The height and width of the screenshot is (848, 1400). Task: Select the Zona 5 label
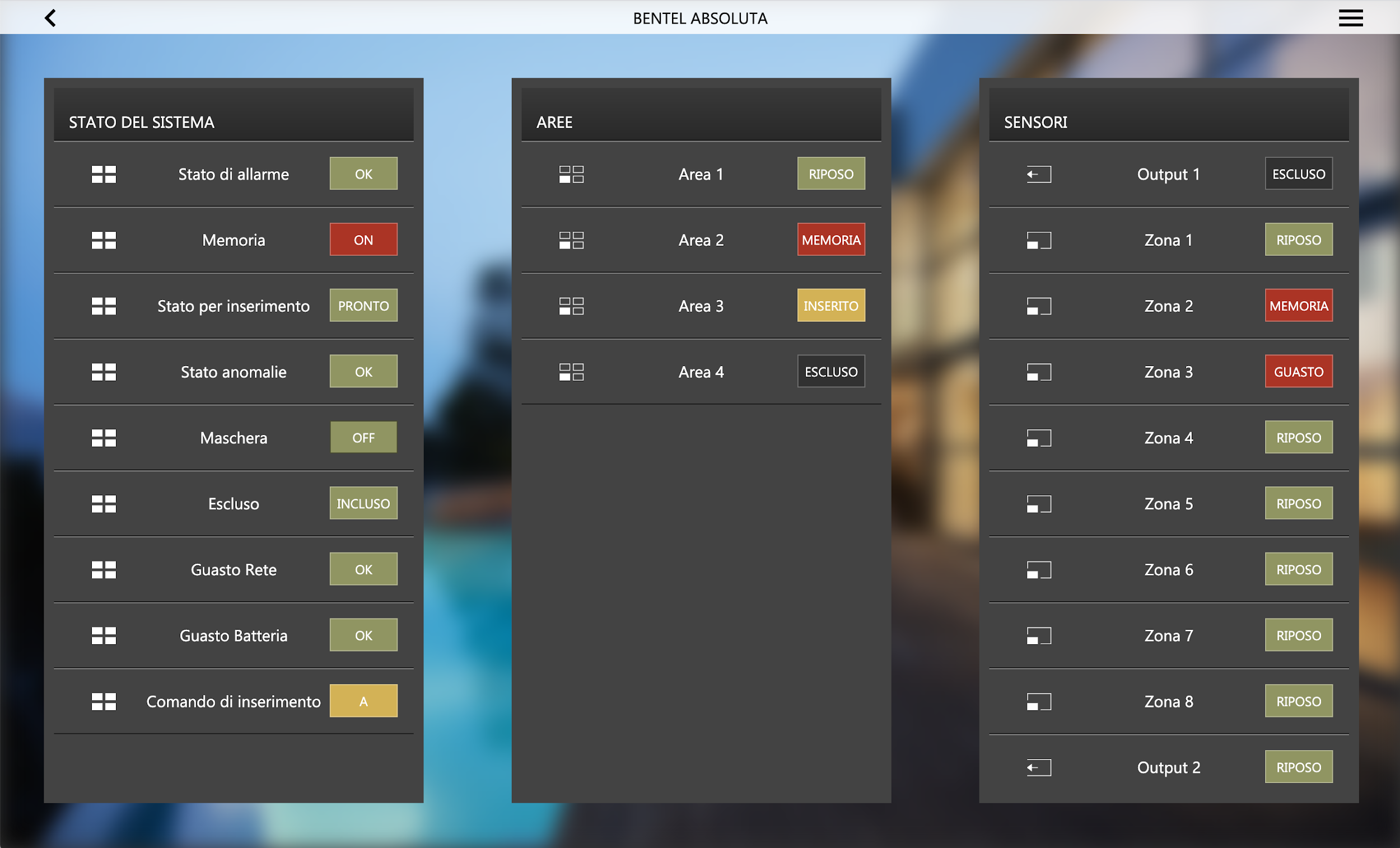point(1168,504)
